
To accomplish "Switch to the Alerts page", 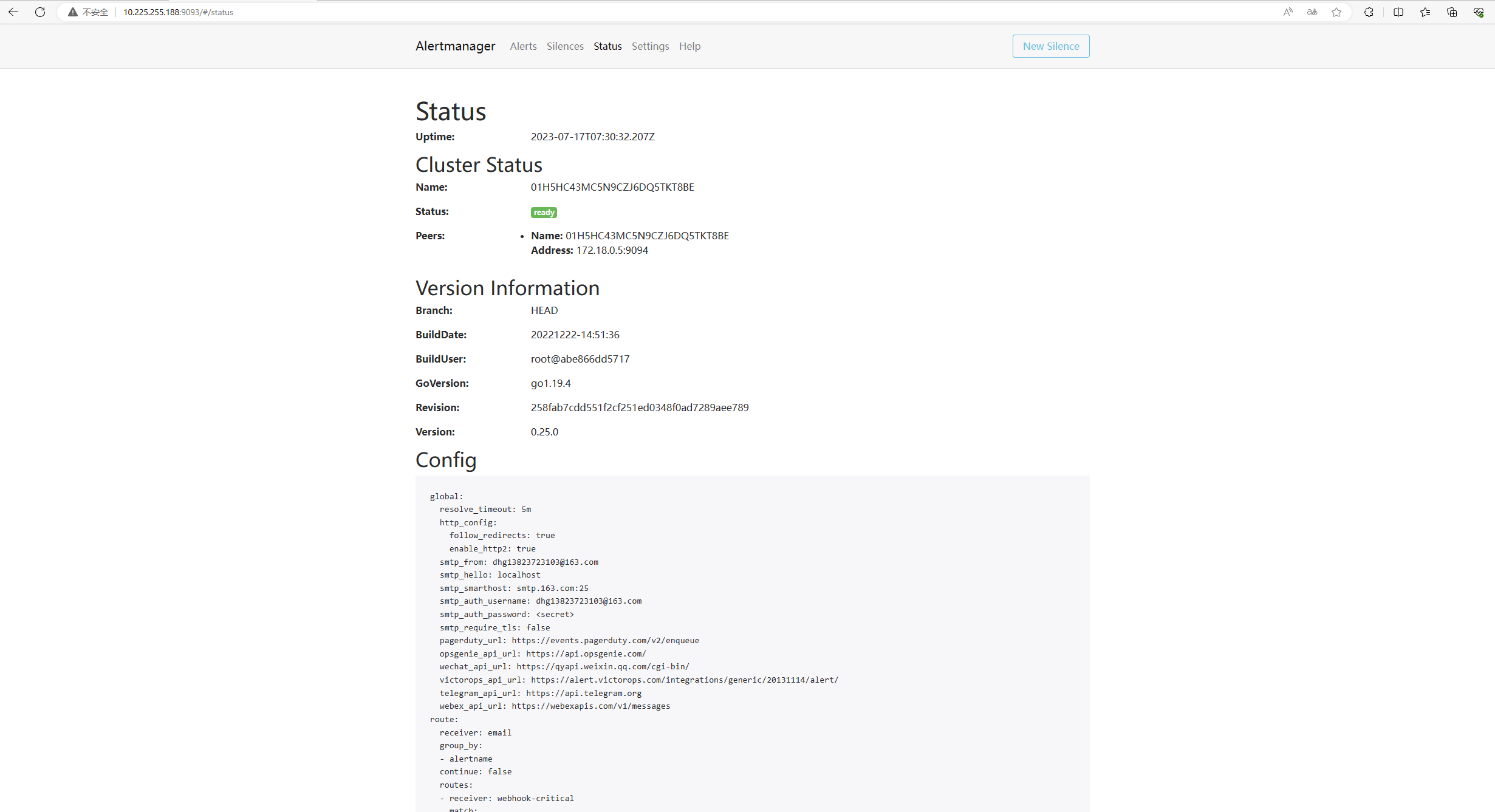I will [x=523, y=46].
